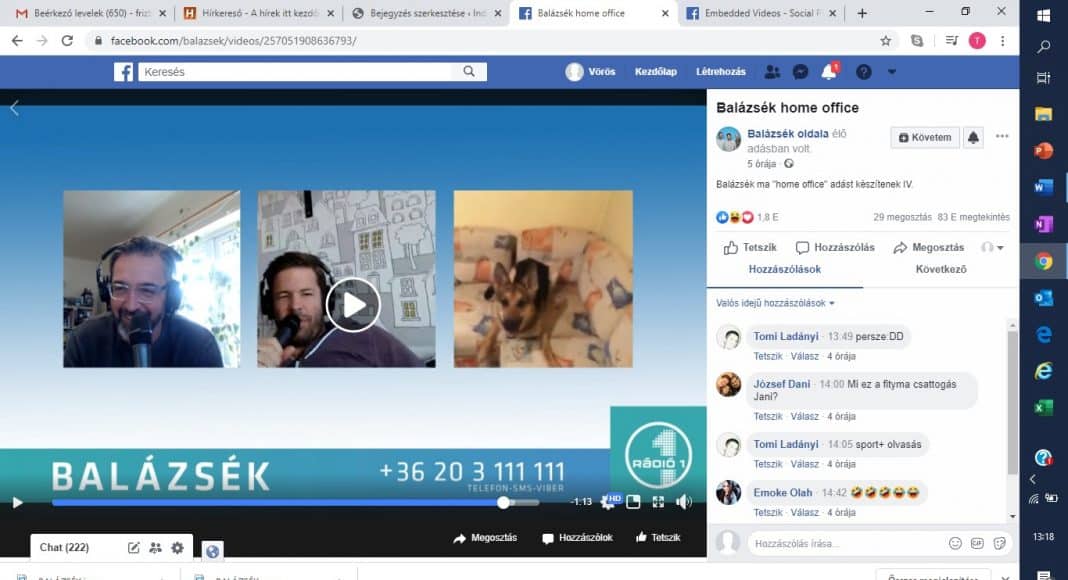This screenshot has height=580, width=1068.
Task: Toggle page notifications bell next to Követem
Action: point(973,138)
